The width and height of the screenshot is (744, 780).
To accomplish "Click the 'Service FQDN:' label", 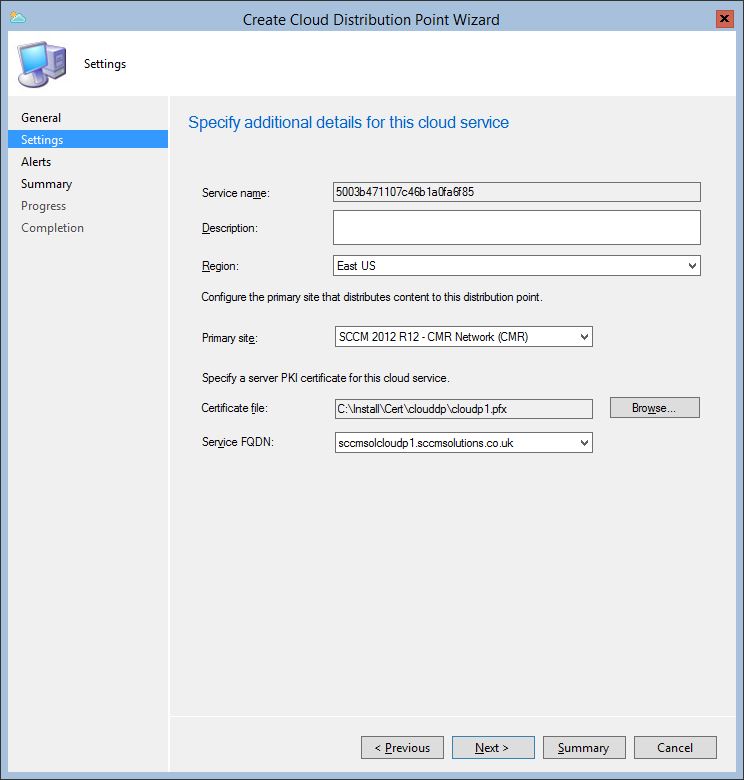I will (x=238, y=442).
